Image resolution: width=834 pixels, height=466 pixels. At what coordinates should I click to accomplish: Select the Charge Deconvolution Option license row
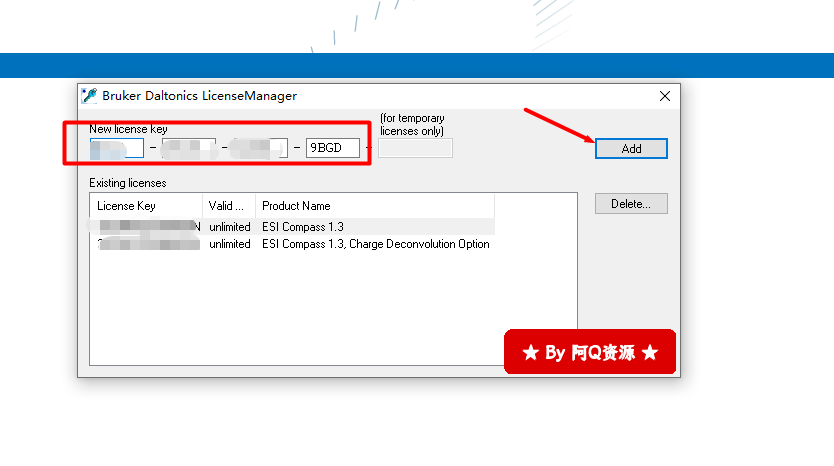[x=293, y=244]
